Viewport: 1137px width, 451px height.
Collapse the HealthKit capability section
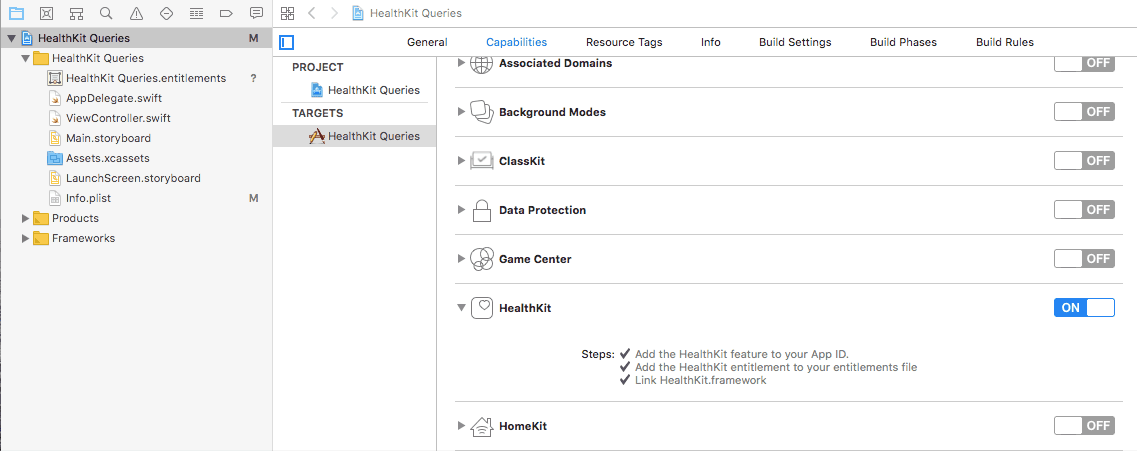click(x=460, y=307)
